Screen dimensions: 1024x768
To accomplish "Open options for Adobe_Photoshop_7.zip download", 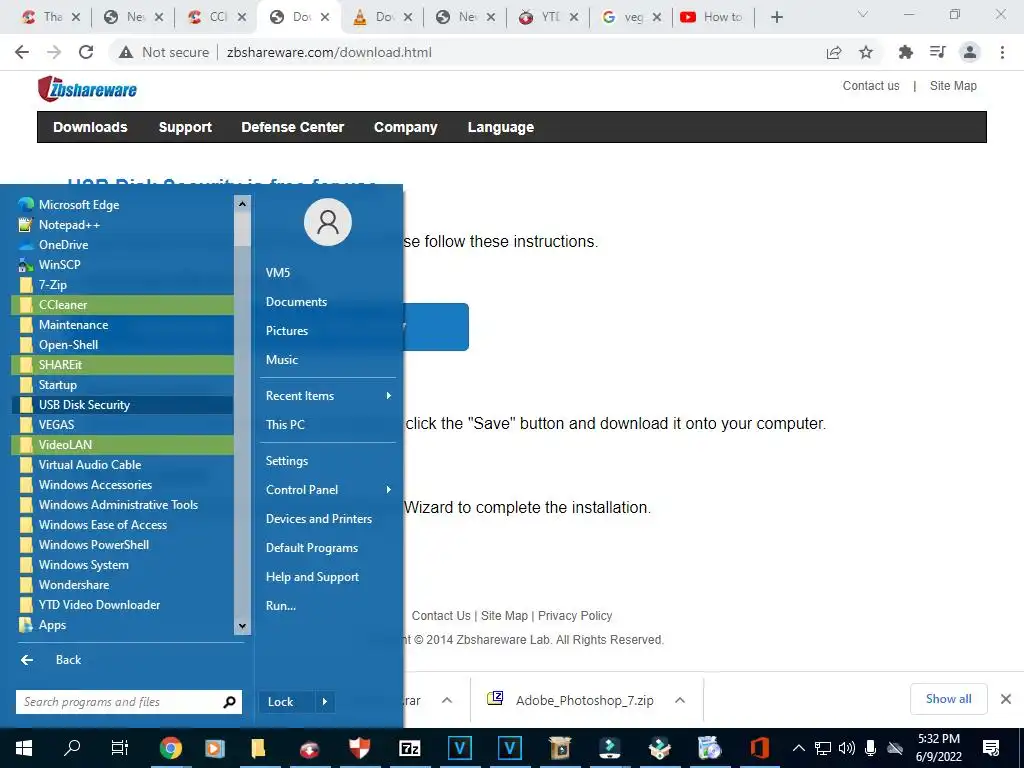I will 680,700.
